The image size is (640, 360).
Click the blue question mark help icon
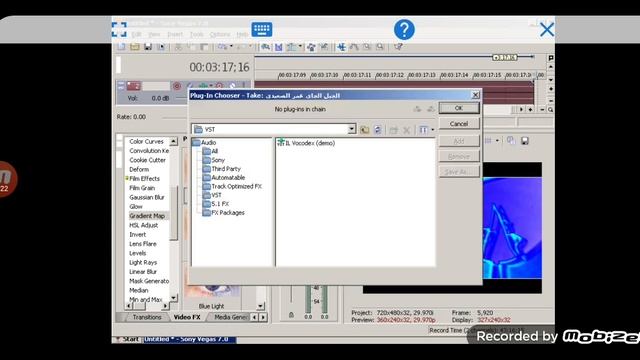[x=404, y=29]
